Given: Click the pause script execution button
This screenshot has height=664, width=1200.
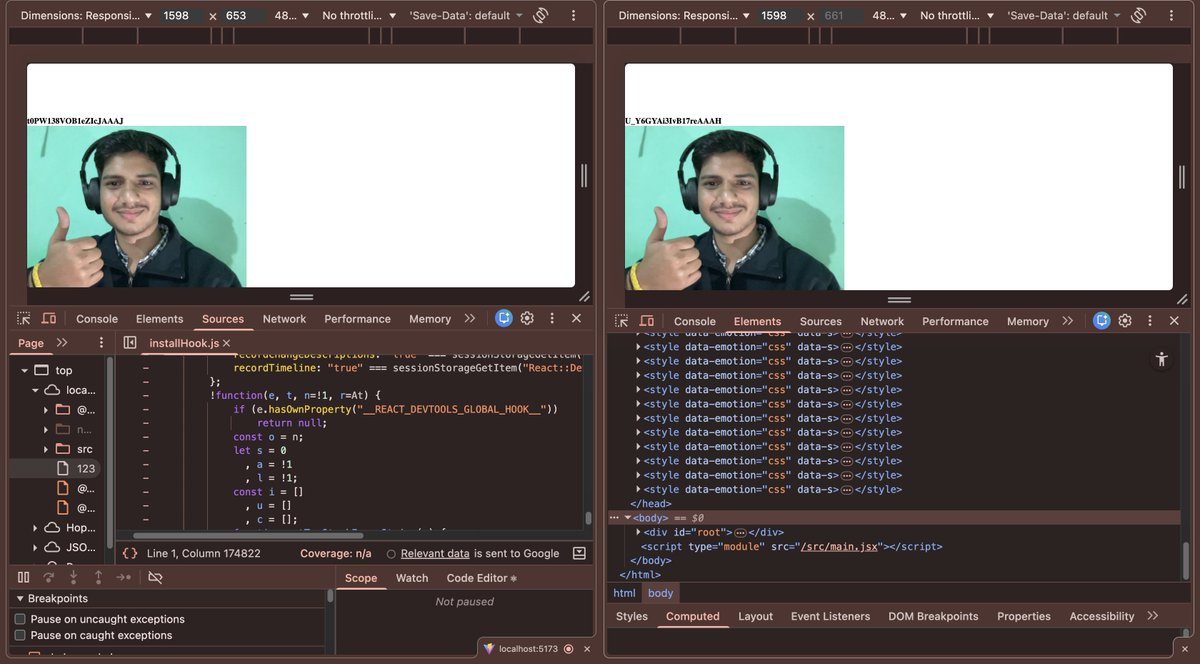Looking at the screenshot, I should (x=23, y=578).
